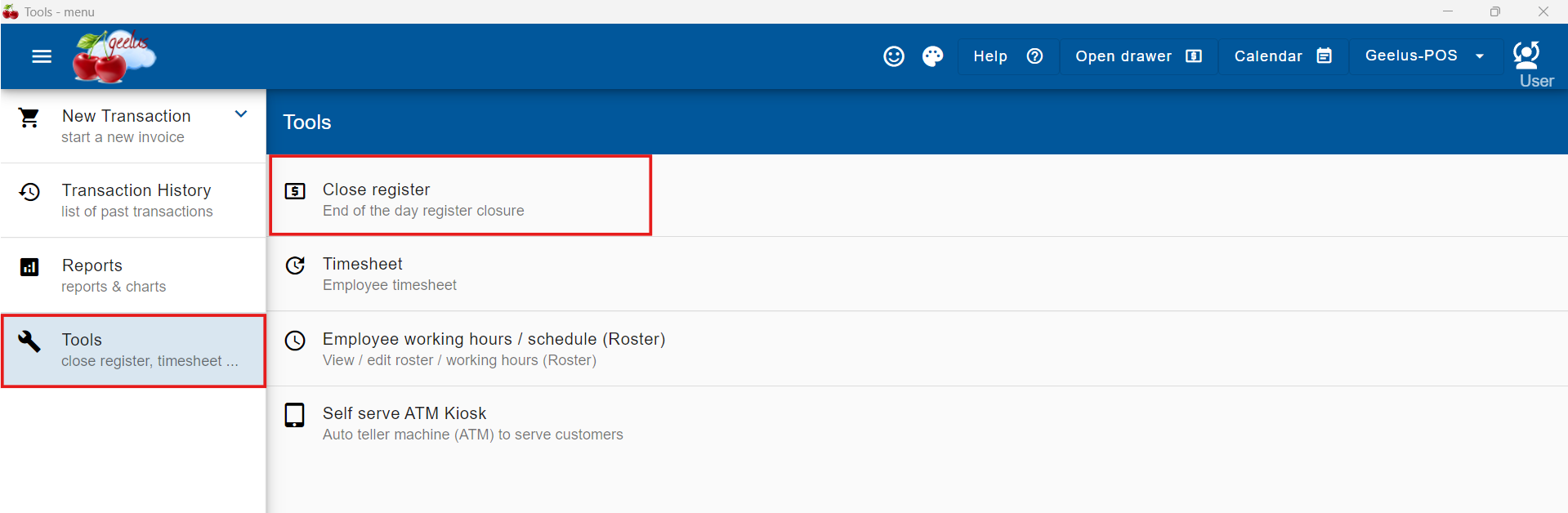Image resolution: width=1568 pixels, height=513 pixels.
Task: Click the Timesheet clock icon
Action: tap(295, 265)
